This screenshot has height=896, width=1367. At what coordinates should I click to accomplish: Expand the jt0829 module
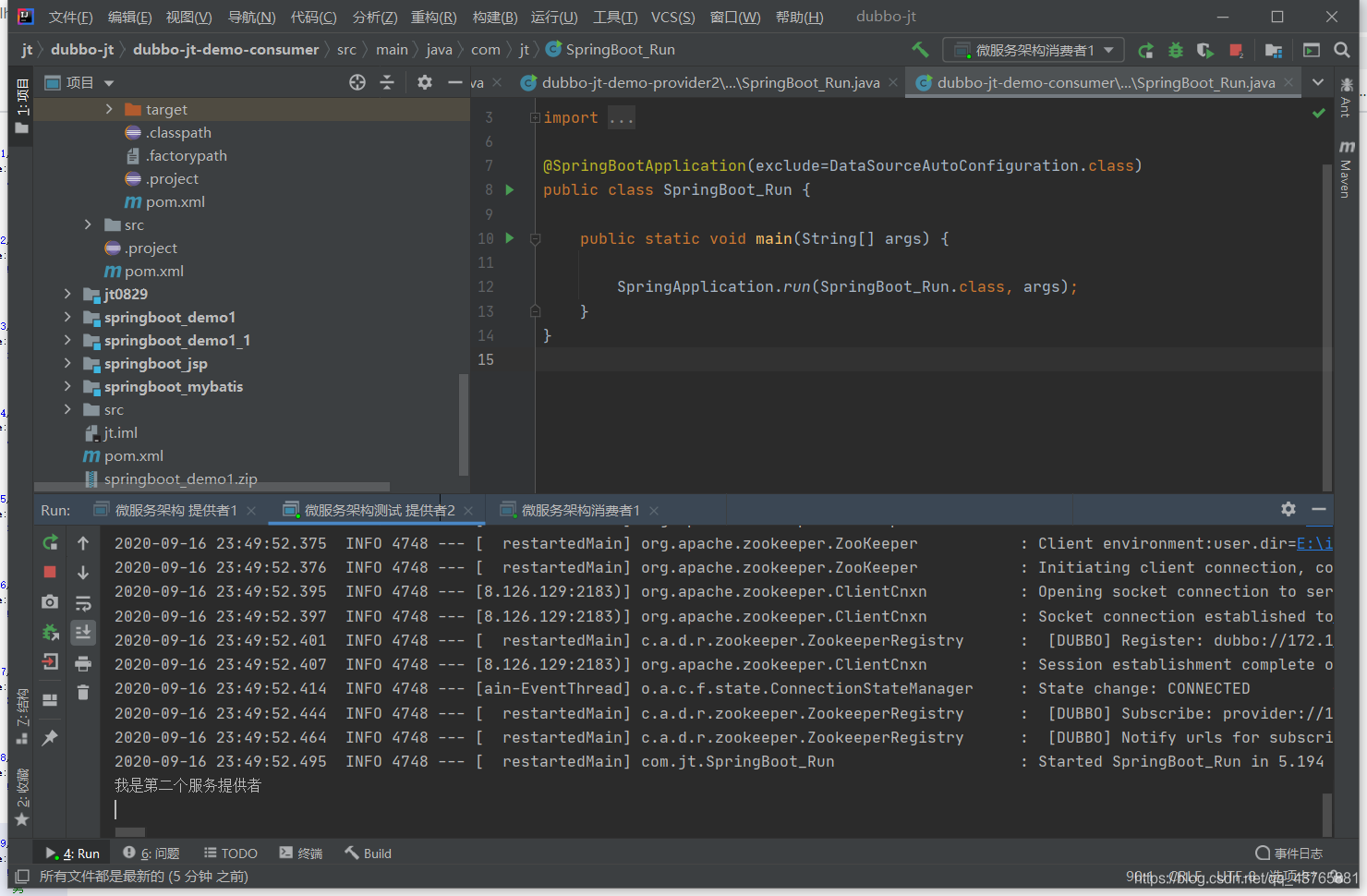[x=67, y=294]
